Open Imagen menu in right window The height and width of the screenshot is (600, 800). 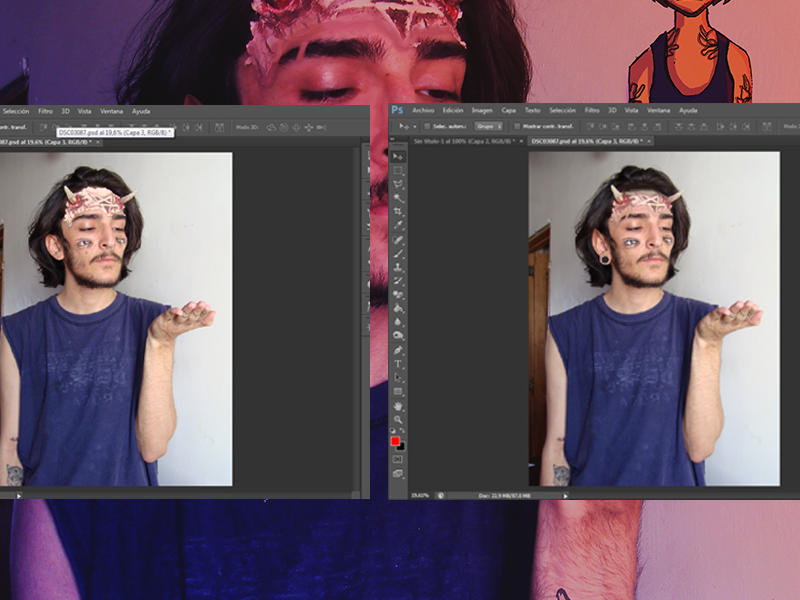[482, 110]
